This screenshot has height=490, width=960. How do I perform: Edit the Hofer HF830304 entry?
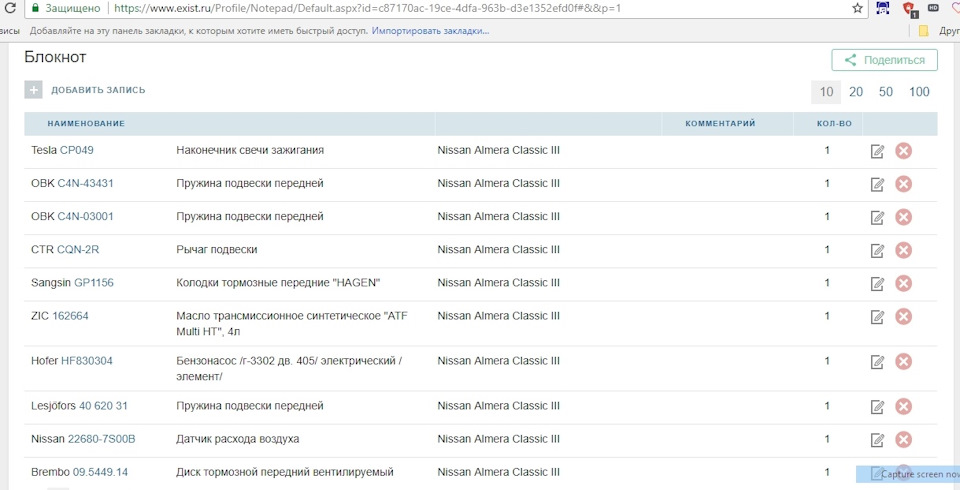(x=877, y=362)
